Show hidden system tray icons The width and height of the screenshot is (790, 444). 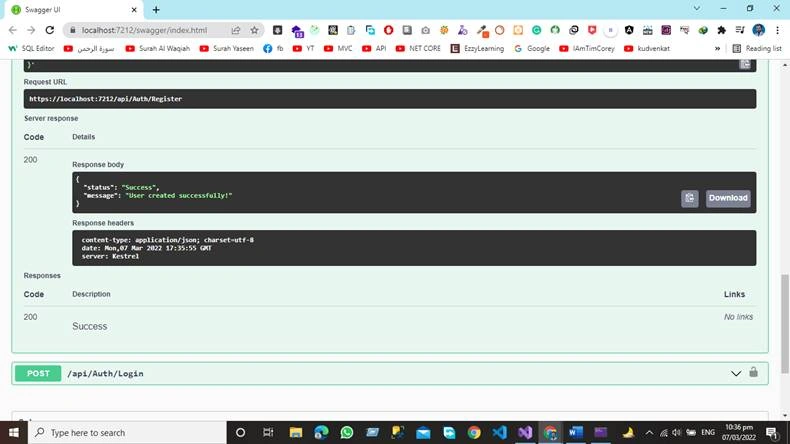click(649, 432)
